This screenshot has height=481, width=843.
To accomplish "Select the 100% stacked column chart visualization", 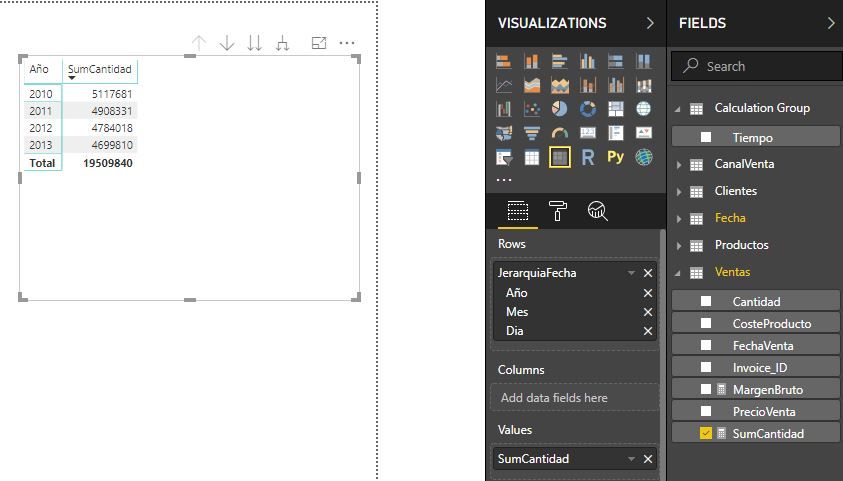I will click(644, 62).
